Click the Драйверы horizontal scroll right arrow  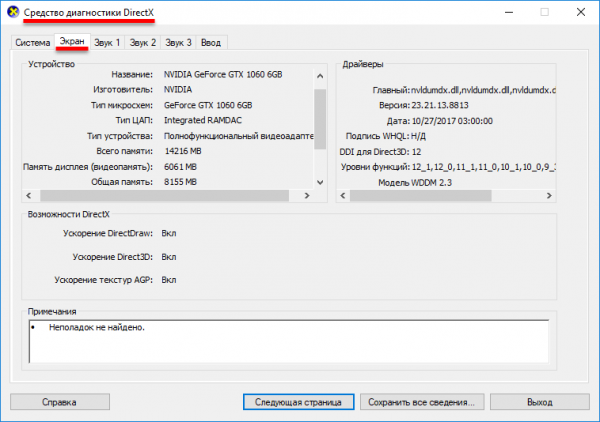pos(549,196)
